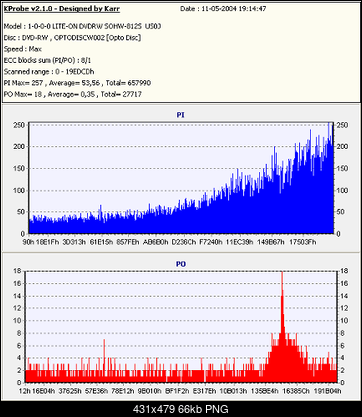Click the "16385Ch" PO x-axis label
The height and width of the screenshot is (417, 362).
[x=296, y=391]
